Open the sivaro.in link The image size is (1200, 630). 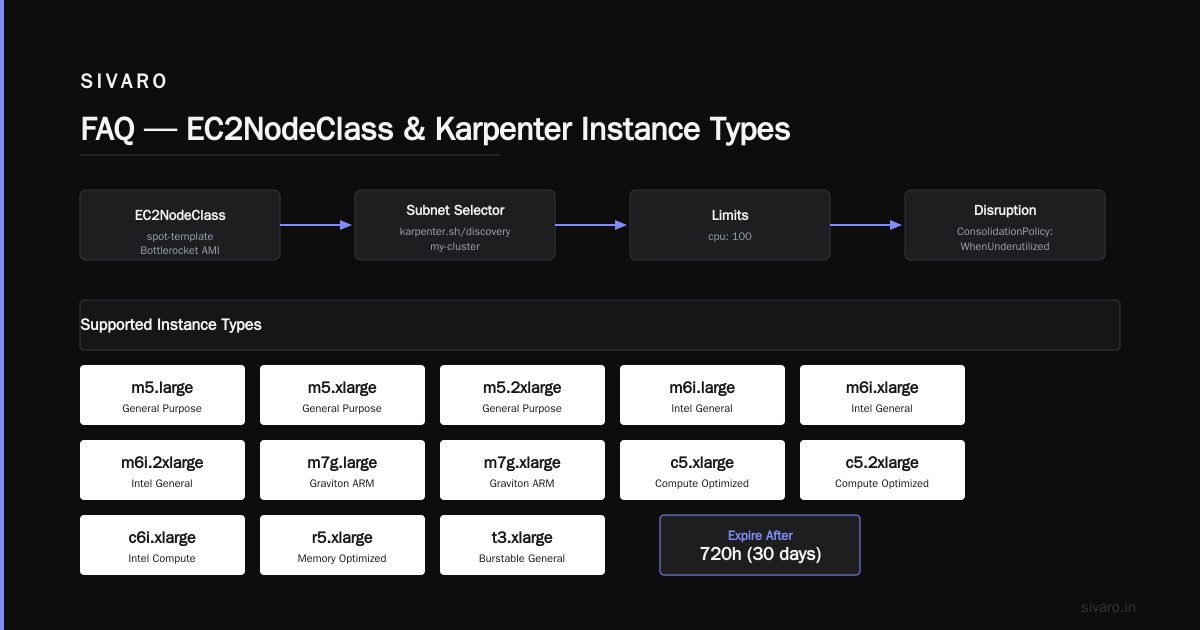[x=1109, y=607]
